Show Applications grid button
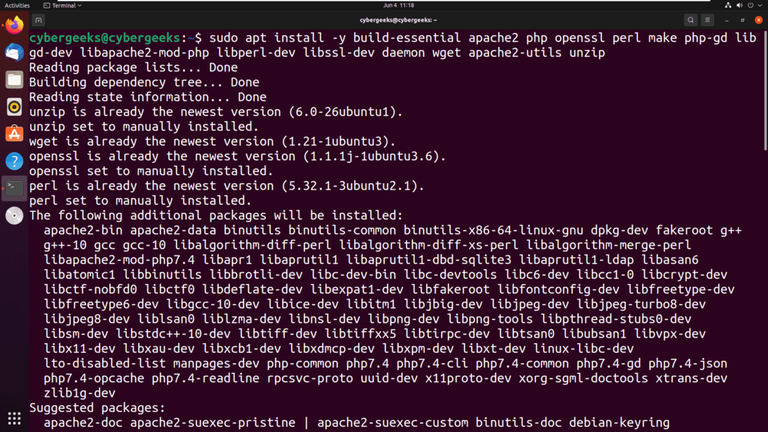768x432 pixels. click(x=14, y=418)
